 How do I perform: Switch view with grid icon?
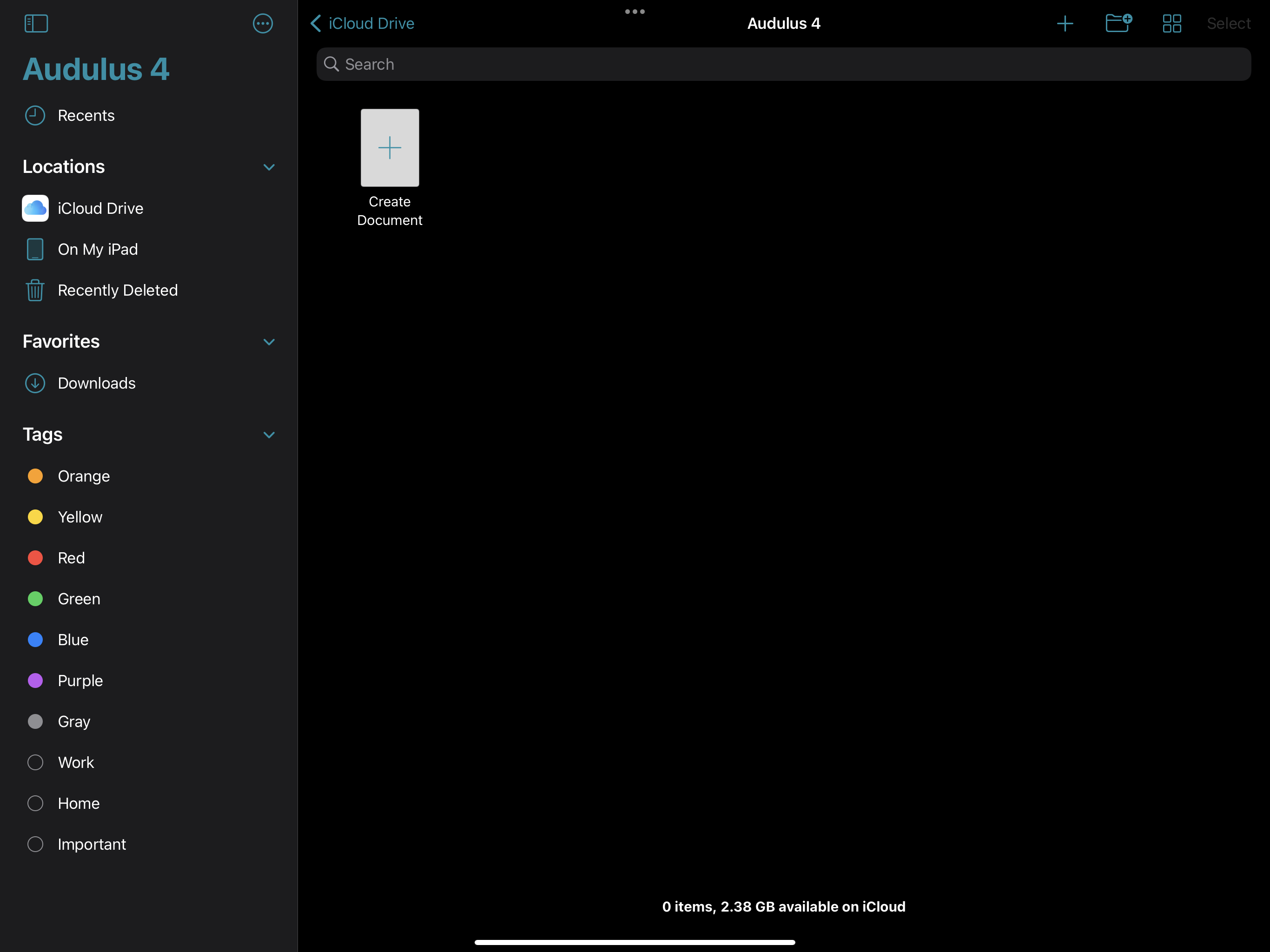pyautogui.click(x=1171, y=24)
